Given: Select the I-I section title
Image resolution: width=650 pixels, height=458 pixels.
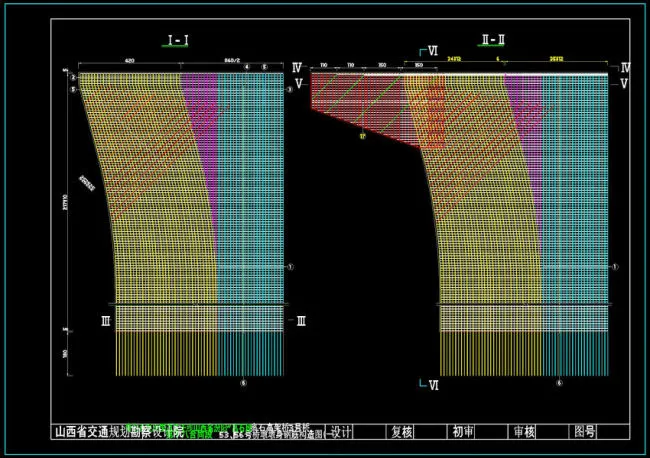Looking at the screenshot, I should [x=181, y=41].
